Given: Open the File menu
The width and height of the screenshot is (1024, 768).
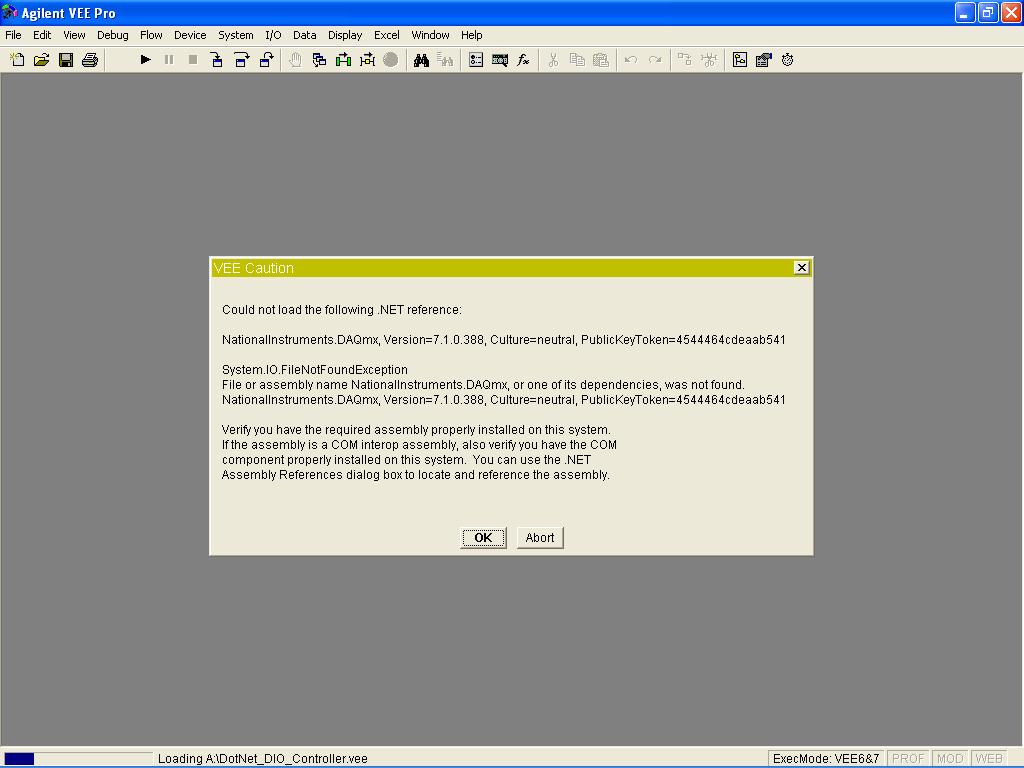Looking at the screenshot, I should coord(13,35).
